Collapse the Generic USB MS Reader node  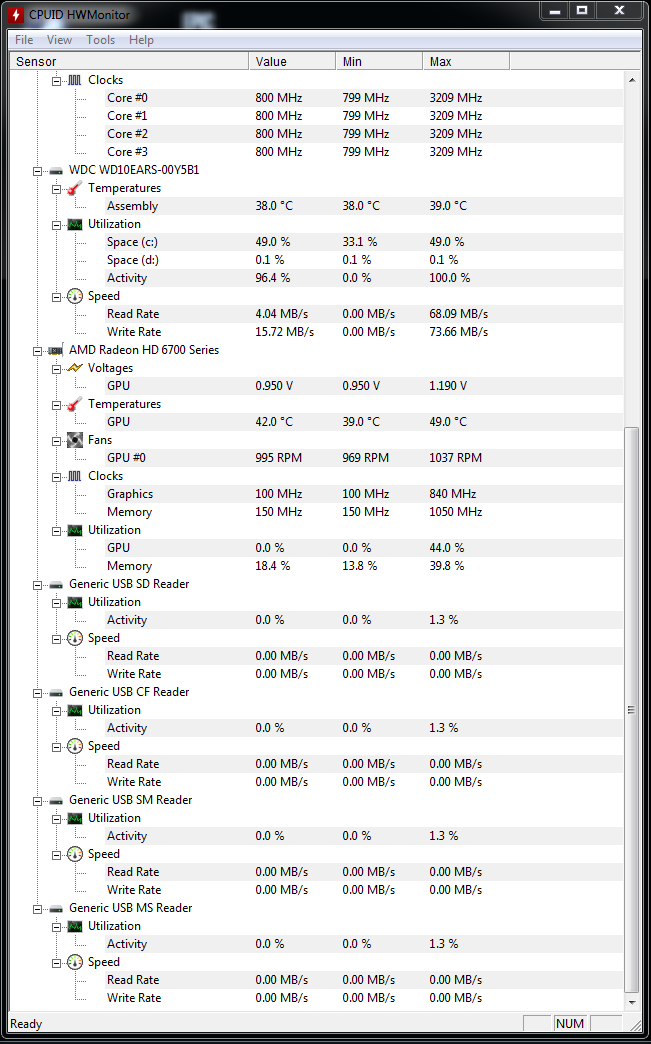coord(38,908)
